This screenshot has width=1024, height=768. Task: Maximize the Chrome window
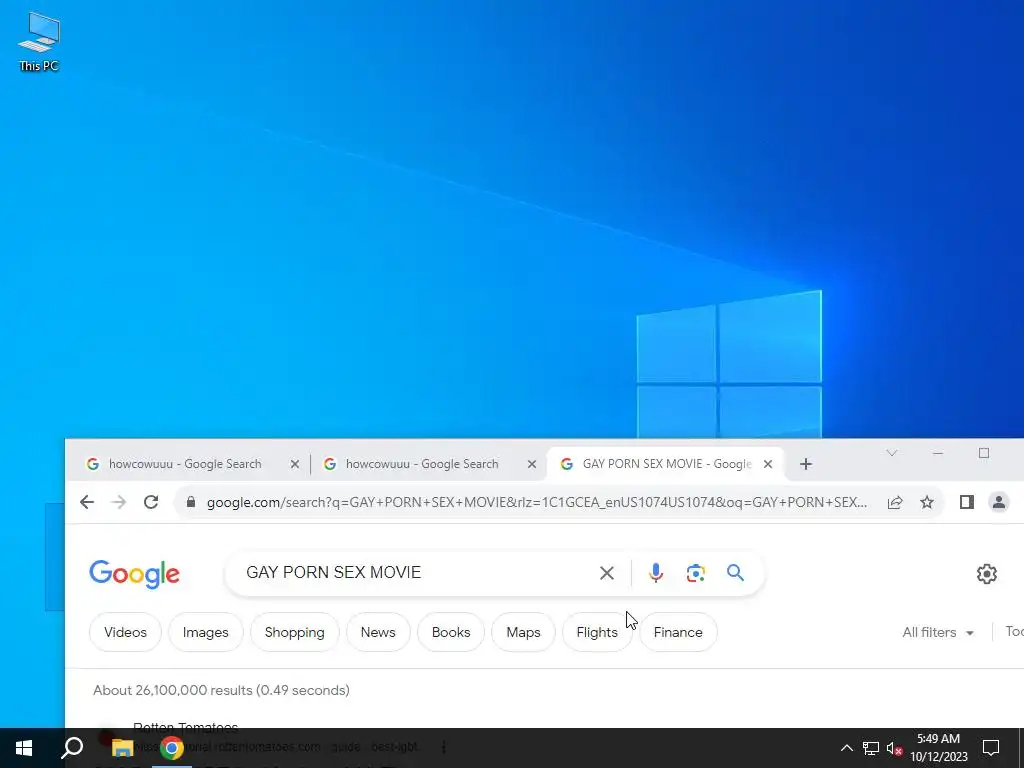click(x=984, y=453)
